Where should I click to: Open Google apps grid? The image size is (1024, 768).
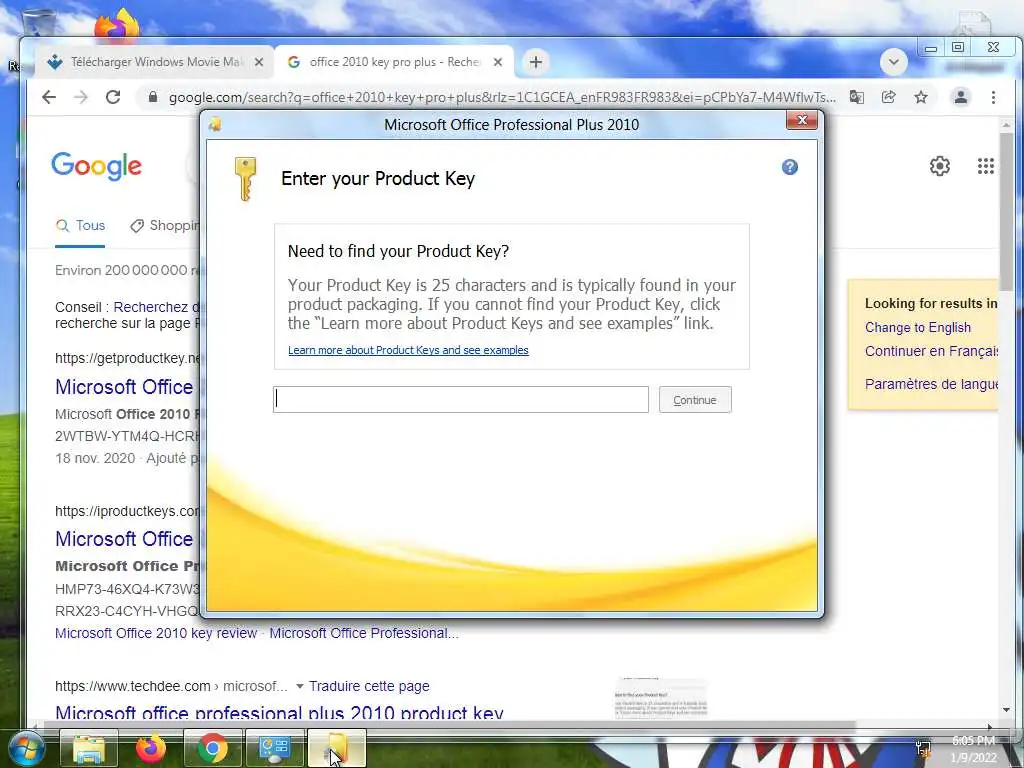[x=985, y=166]
